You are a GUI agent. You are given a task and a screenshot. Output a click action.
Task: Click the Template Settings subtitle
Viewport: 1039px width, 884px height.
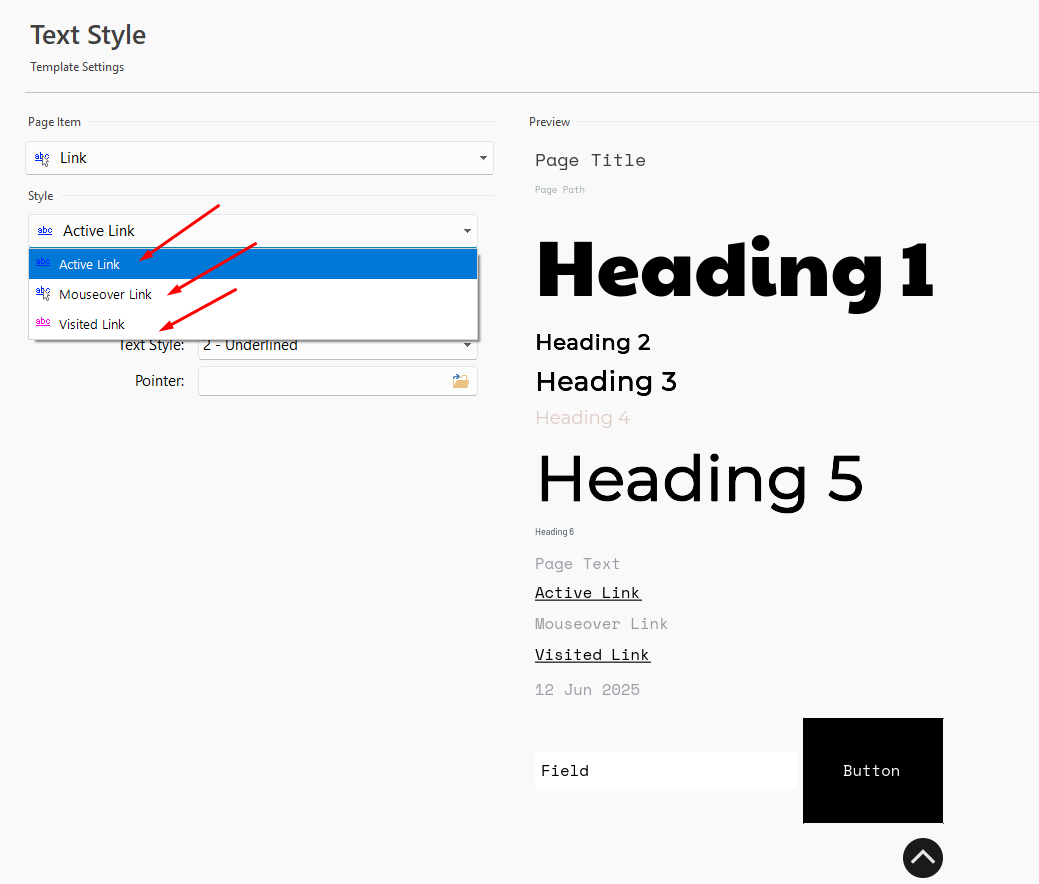77,67
